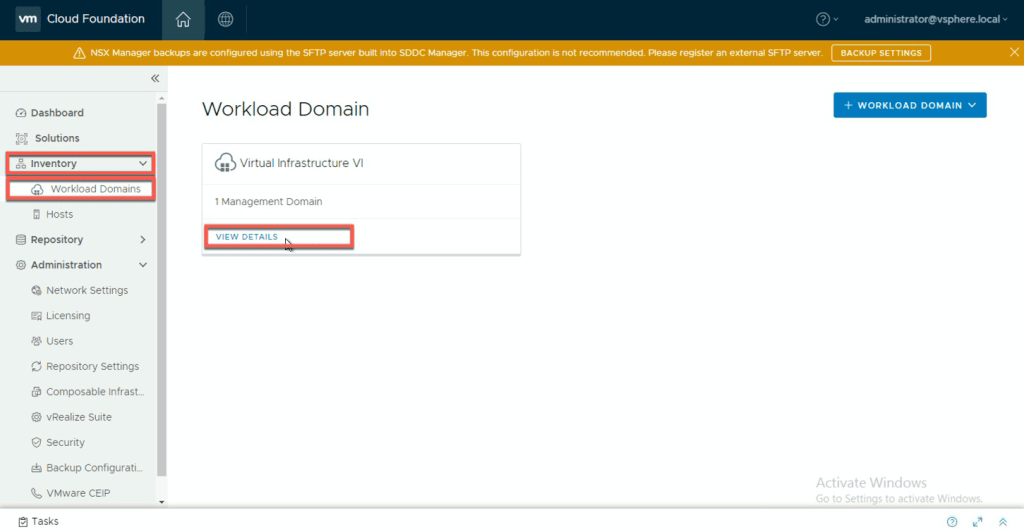The width and height of the screenshot is (1024, 532).
Task: Click the Tasks panel help icon
Action: pyautogui.click(x=951, y=522)
